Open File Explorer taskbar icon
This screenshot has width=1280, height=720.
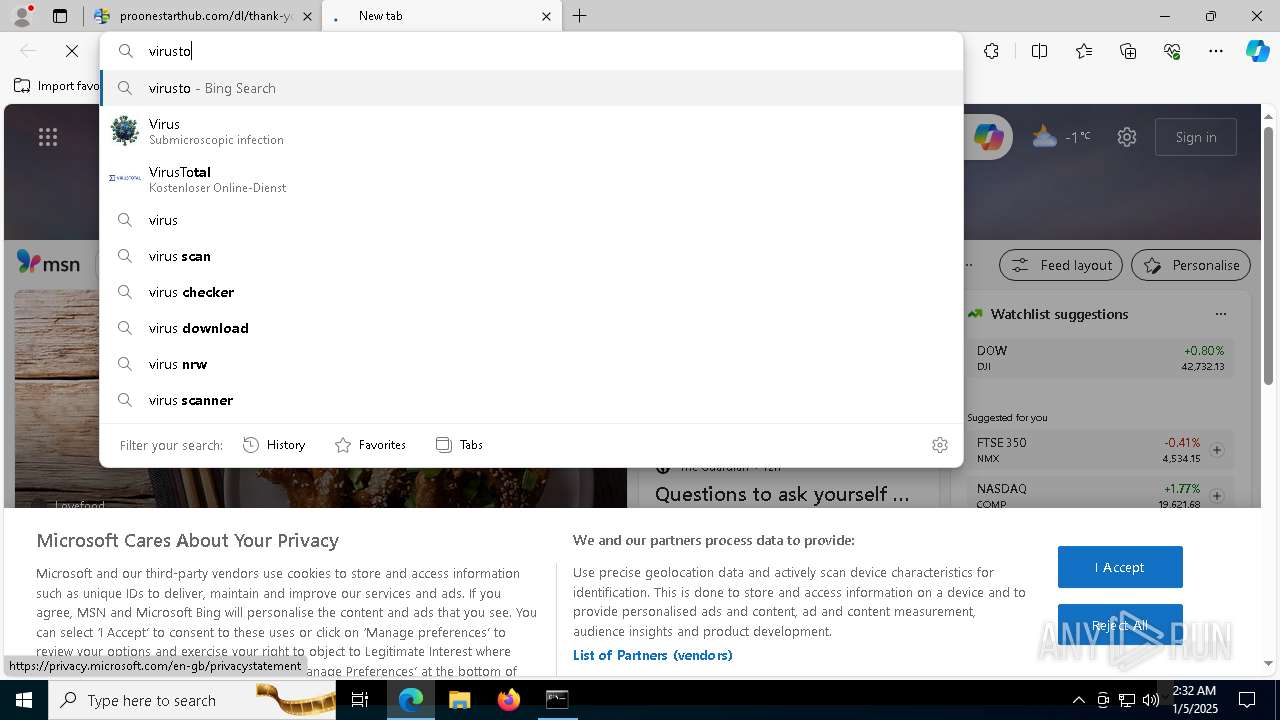point(459,700)
